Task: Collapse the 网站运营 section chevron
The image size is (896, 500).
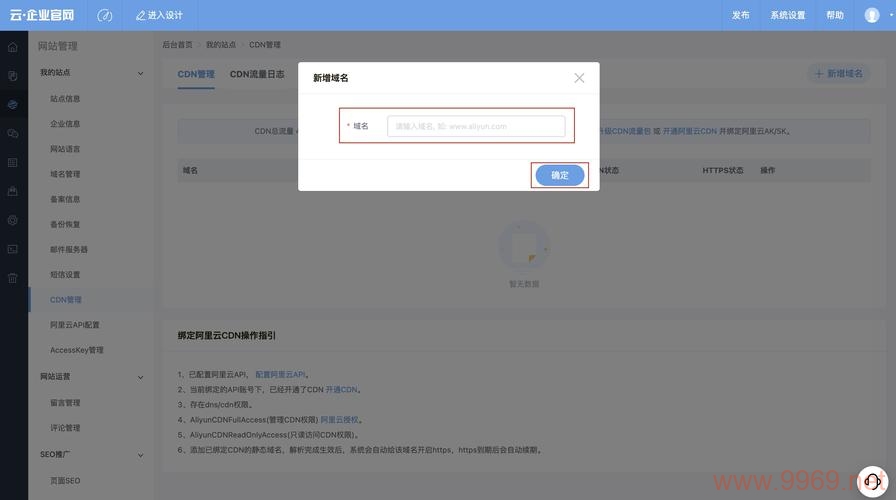Action: pos(141,377)
